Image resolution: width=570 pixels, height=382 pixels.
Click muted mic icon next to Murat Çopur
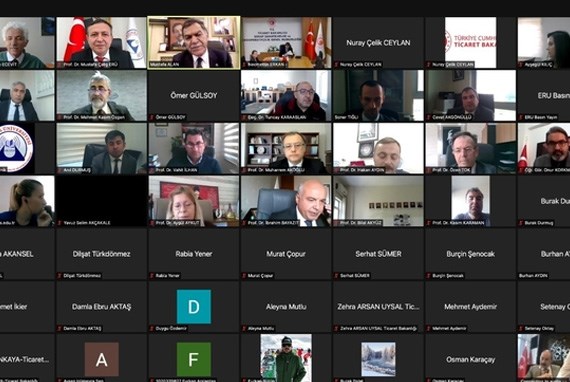[x=244, y=276]
